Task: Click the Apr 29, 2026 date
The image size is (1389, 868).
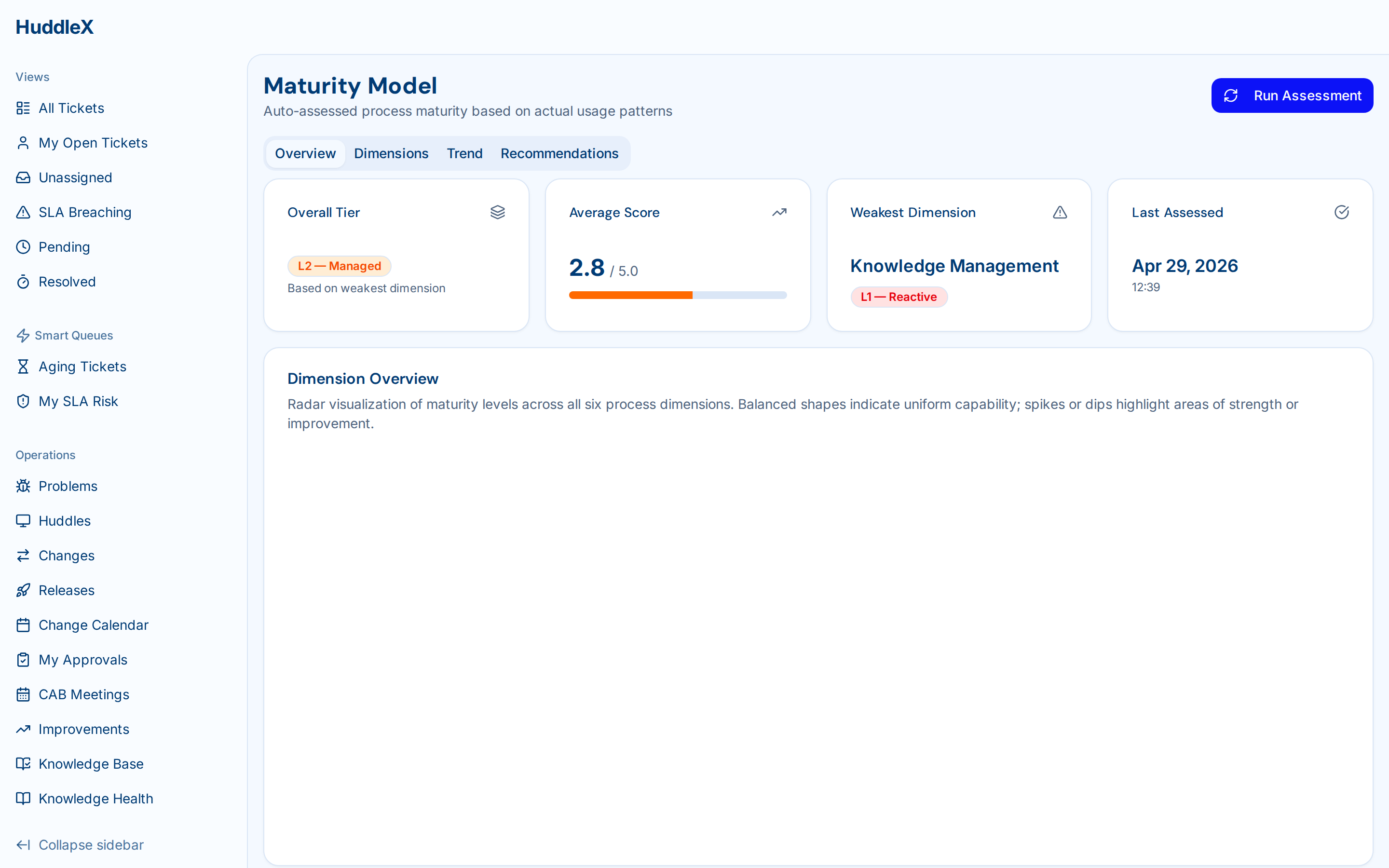Action: pos(1185,266)
